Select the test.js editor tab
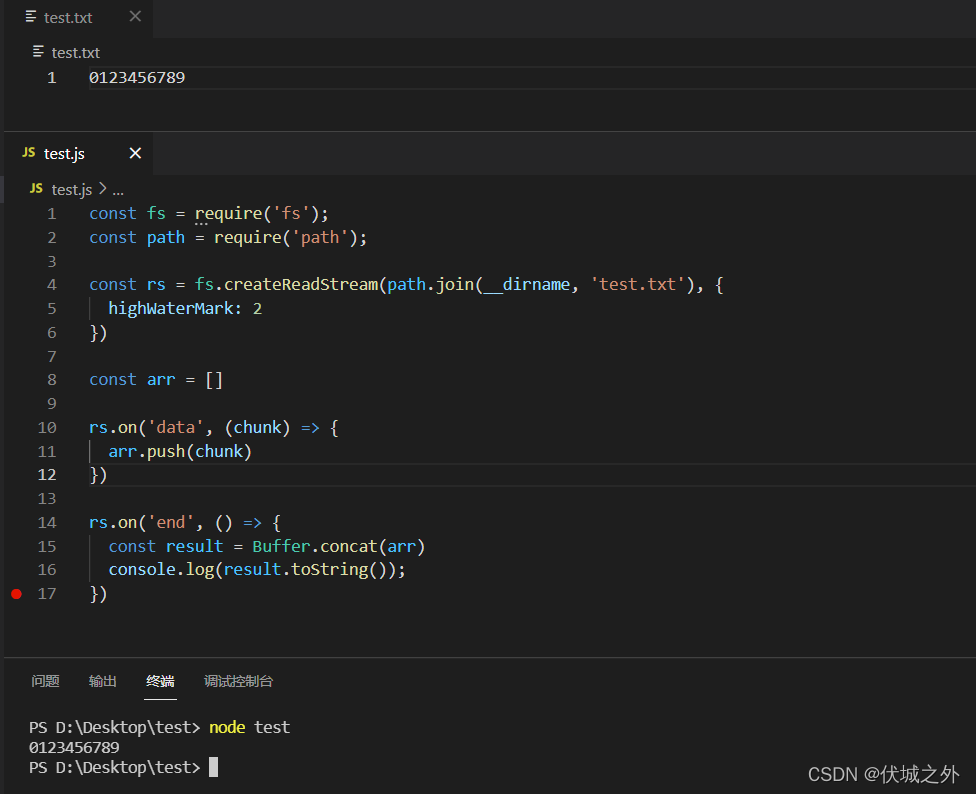Image resolution: width=976 pixels, height=794 pixels. pos(62,153)
